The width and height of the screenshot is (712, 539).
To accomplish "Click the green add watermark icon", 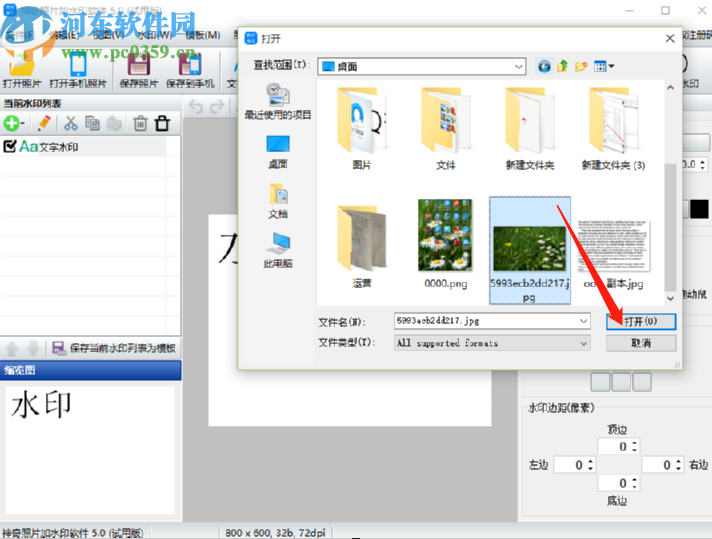I will click(x=11, y=123).
